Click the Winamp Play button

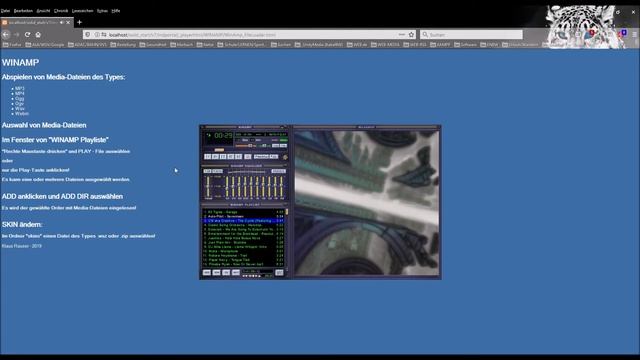216,157
